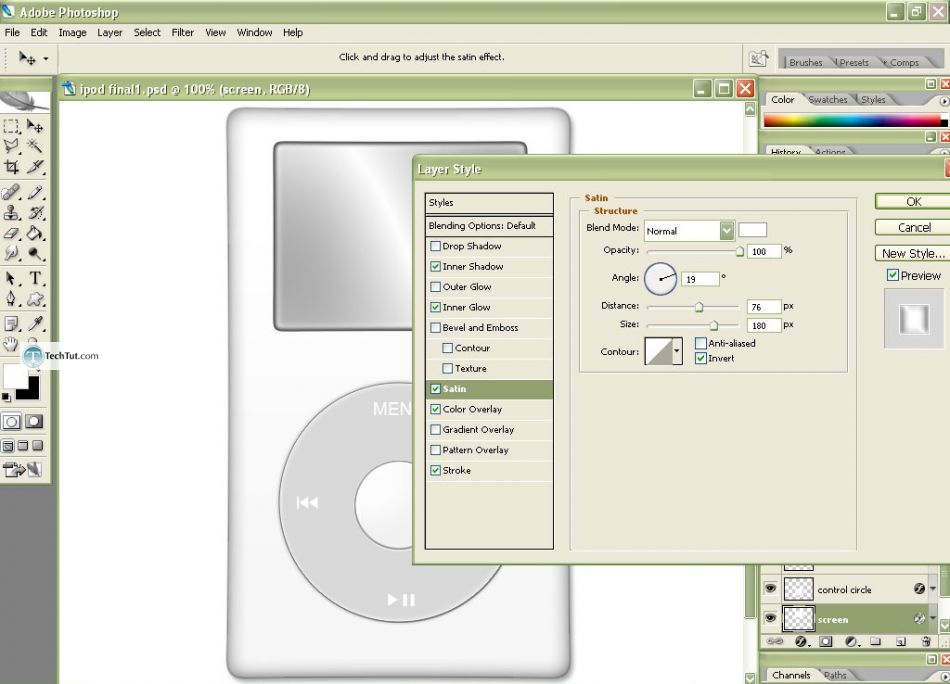Open the Contour picker arrow
The image size is (950, 684).
(x=677, y=351)
